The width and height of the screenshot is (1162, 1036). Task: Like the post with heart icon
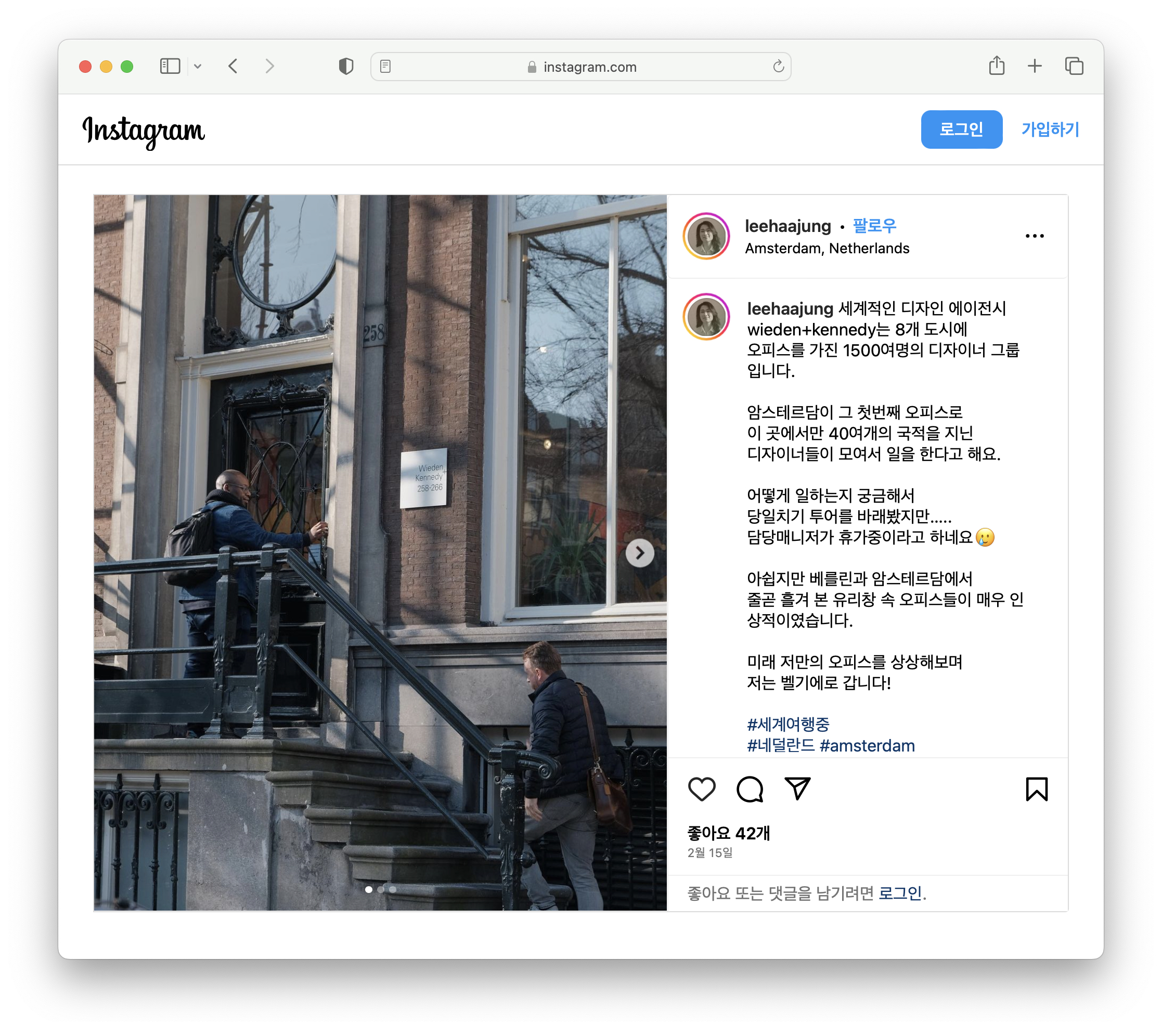(701, 789)
